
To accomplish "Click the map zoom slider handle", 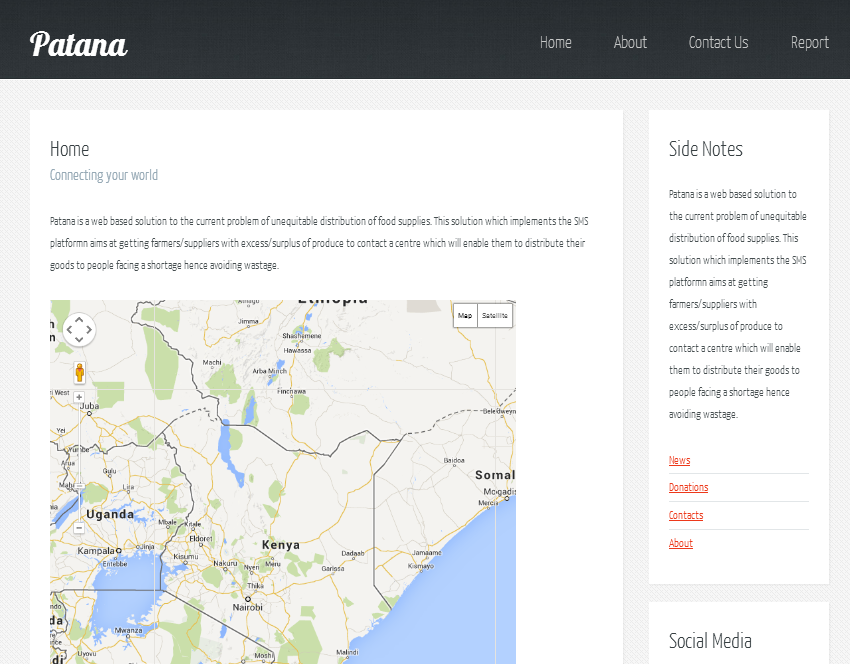I will pyautogui.click(x=79, y=486).
